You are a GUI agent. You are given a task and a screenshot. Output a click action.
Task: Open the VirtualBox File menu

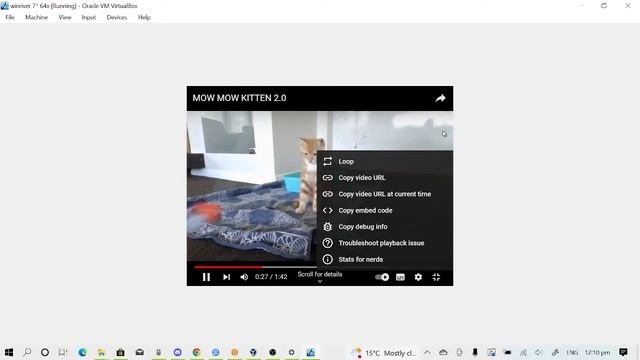[10, 17]
